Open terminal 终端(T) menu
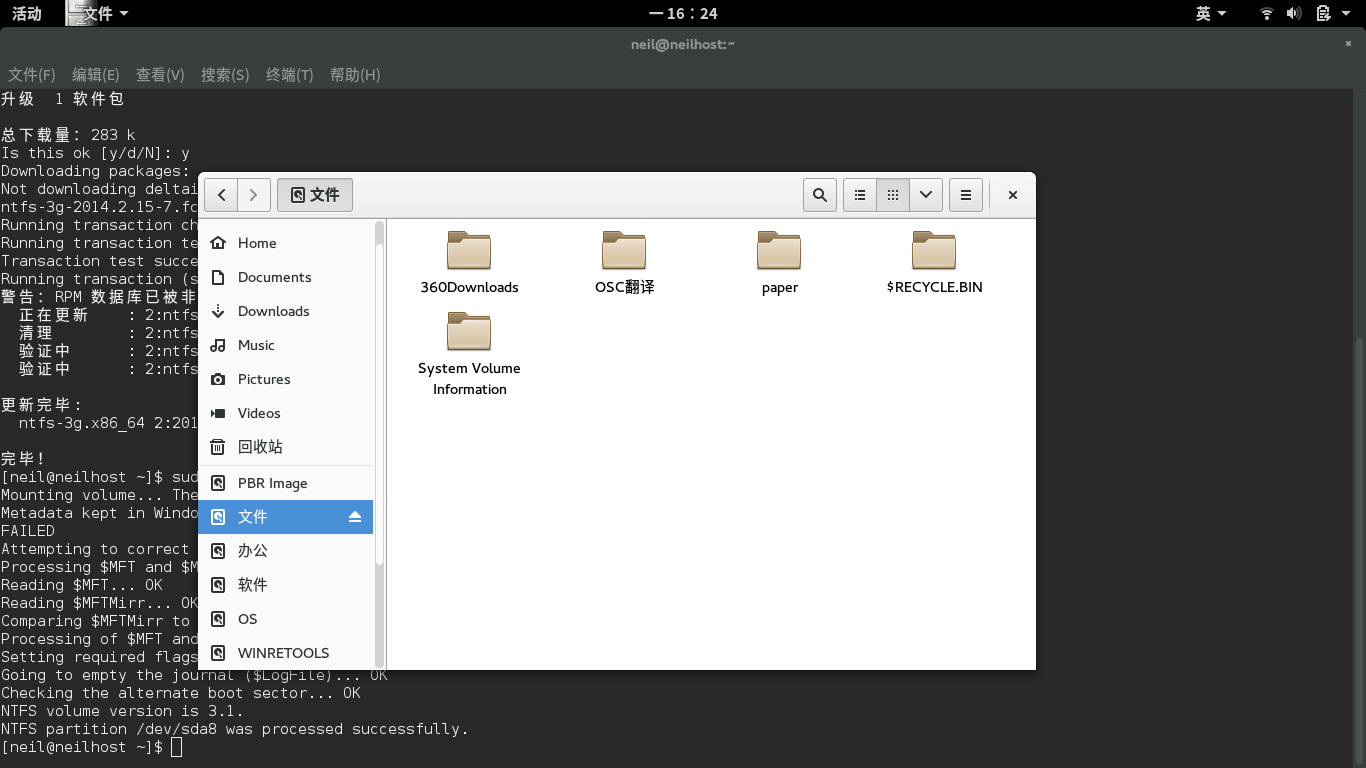Image resolution: width=1366 pixels, height=768 pixels. (x=290, y=75)
